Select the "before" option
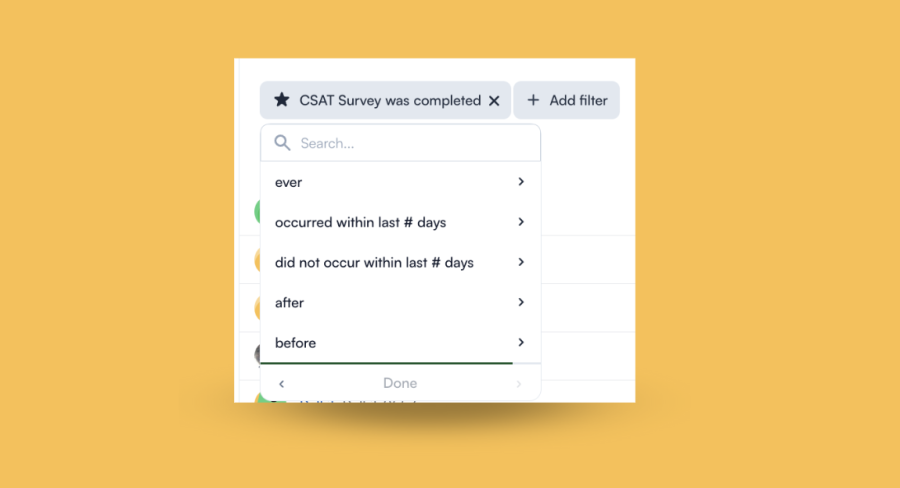 (x=401, y=343)
